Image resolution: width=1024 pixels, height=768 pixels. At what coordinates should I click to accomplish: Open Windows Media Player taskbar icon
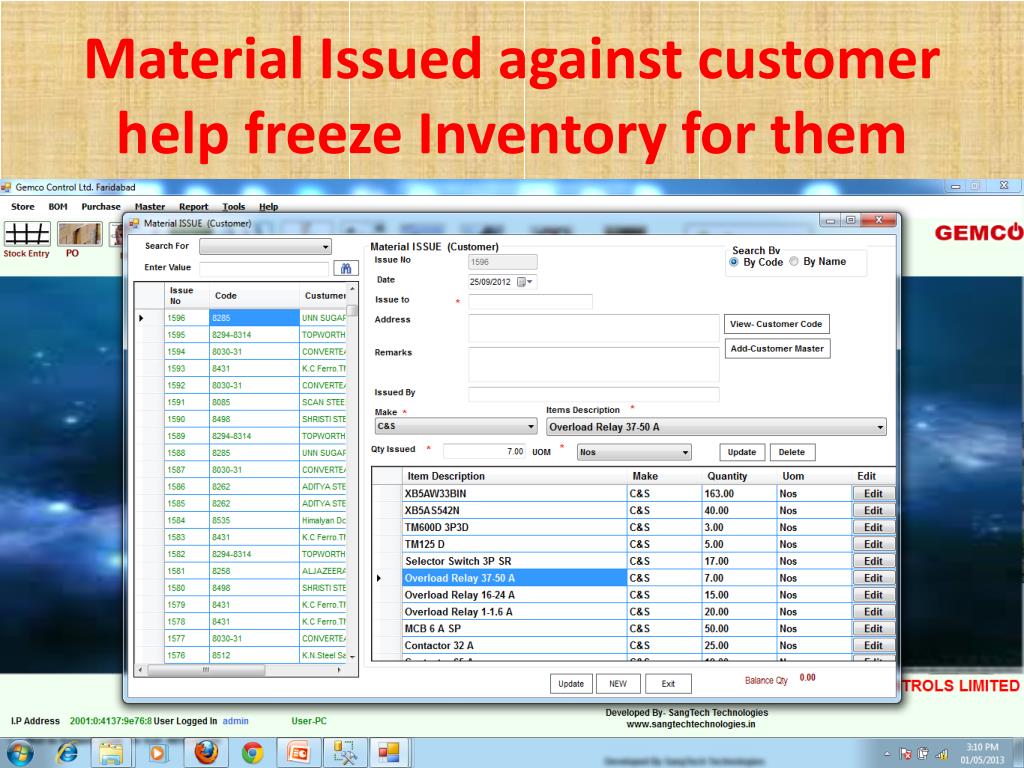[157, 752]
